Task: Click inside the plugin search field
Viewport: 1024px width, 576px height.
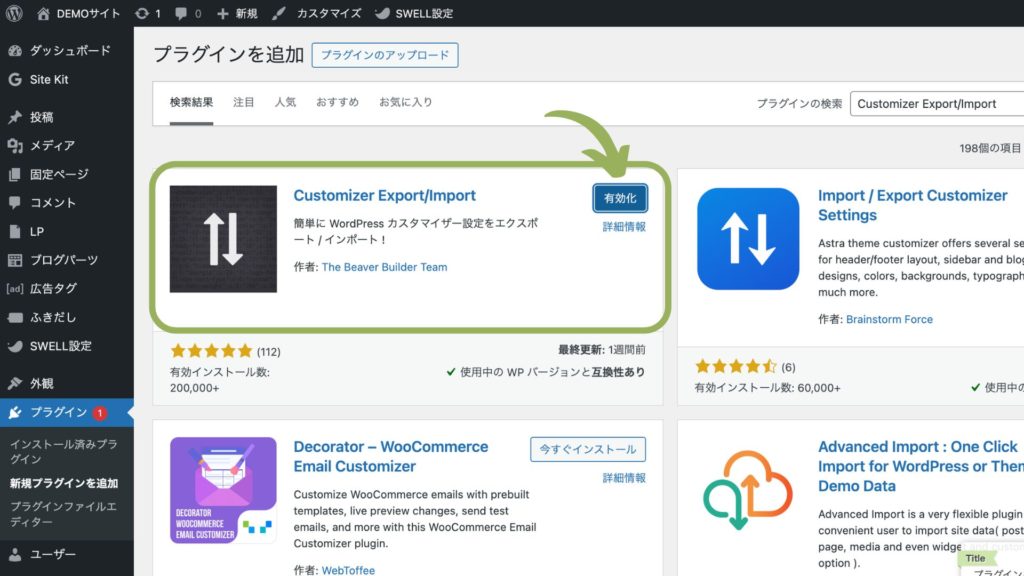Action: point(935,103)
